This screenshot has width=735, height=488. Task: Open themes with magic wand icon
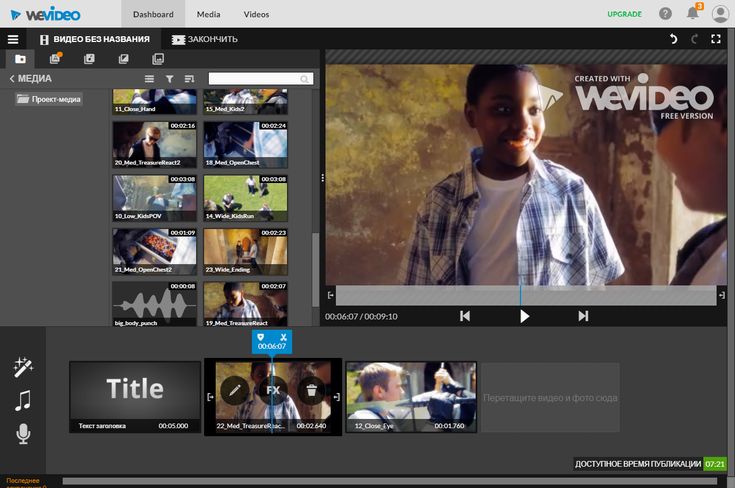click(x=23, y=368)
